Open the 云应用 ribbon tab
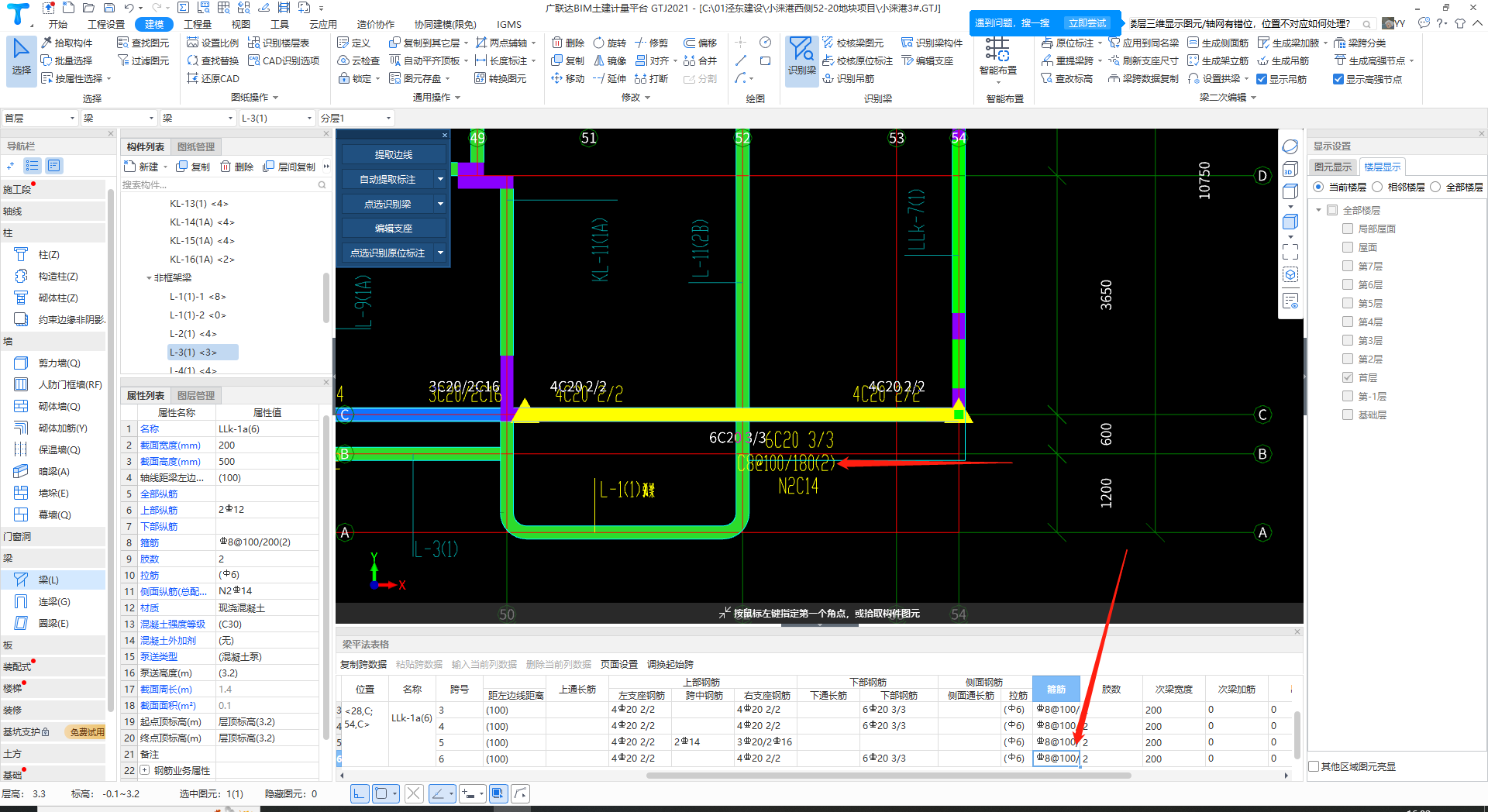Screen dimensions: 1488x812 322,24
